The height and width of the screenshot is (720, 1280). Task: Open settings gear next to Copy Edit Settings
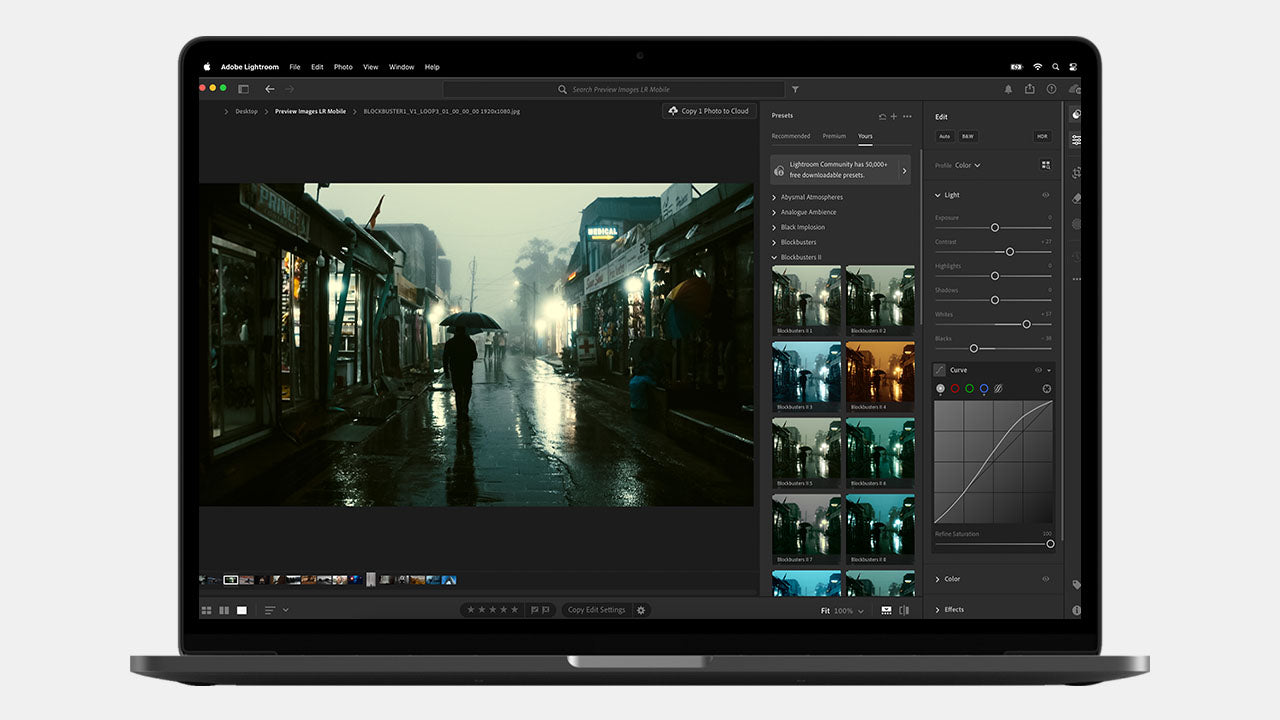click(641, 610)
